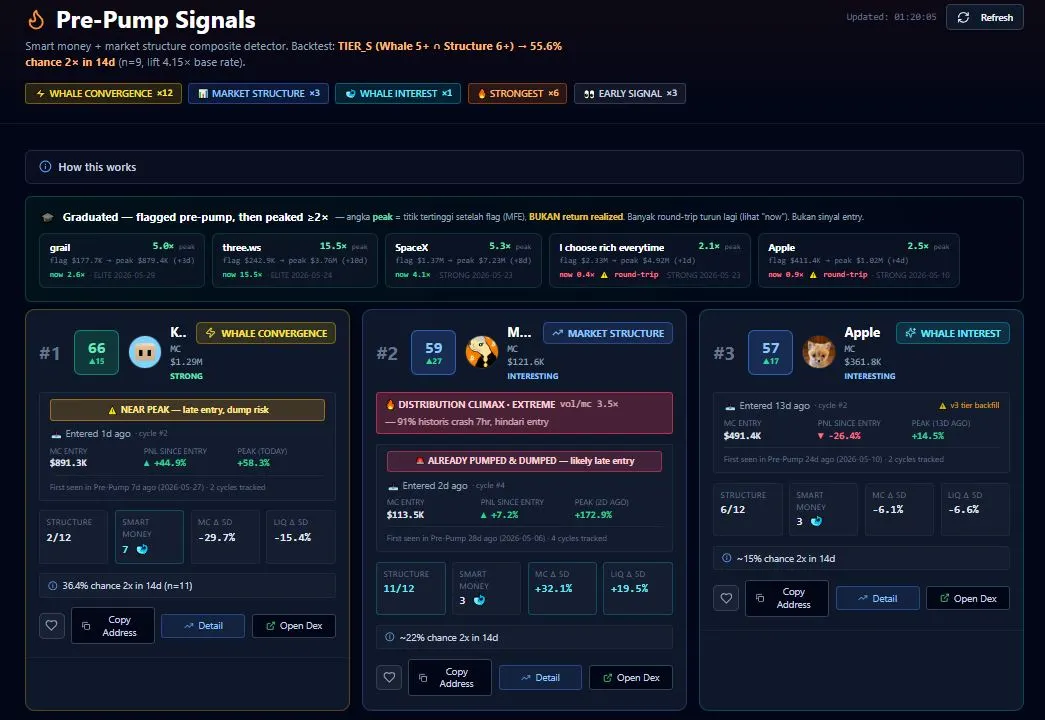Open the grail graduated card
Viewport: 1045px width, 720px height.
tap(122, 261)
